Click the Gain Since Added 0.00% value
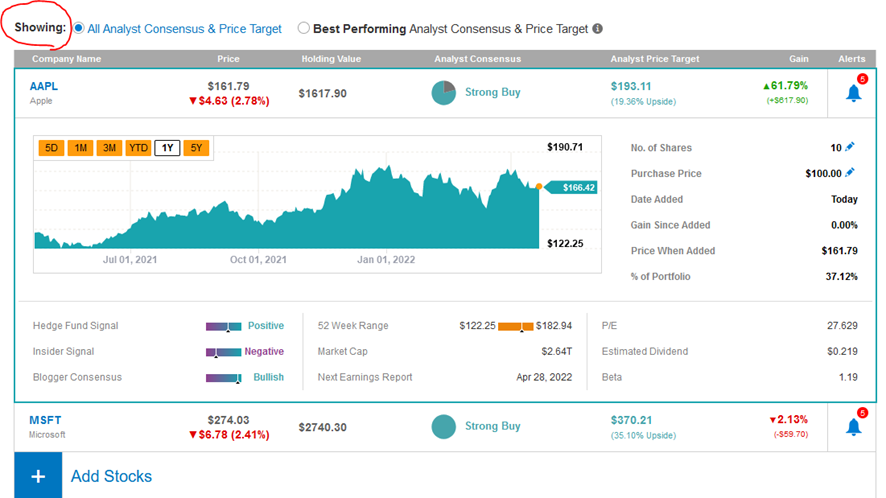Viewport: 886px width, 498px height. (x=844, y=225)
